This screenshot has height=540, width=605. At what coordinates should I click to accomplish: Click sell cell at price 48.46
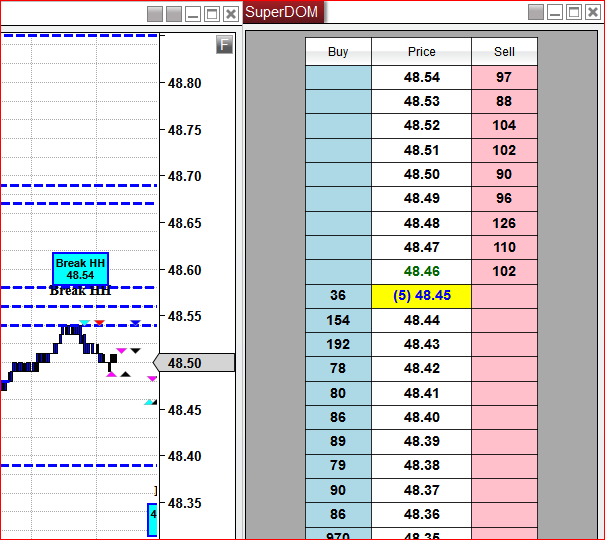[x=504, y=272]
